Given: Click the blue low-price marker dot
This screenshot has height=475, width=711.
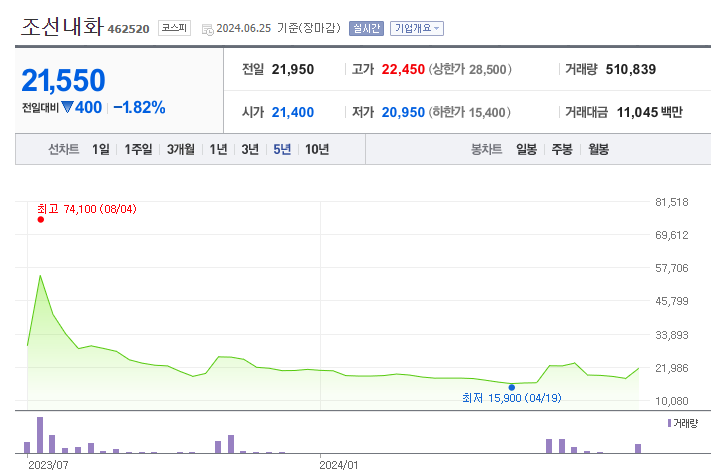Looking at the screenshot, I should coord(511,388).
